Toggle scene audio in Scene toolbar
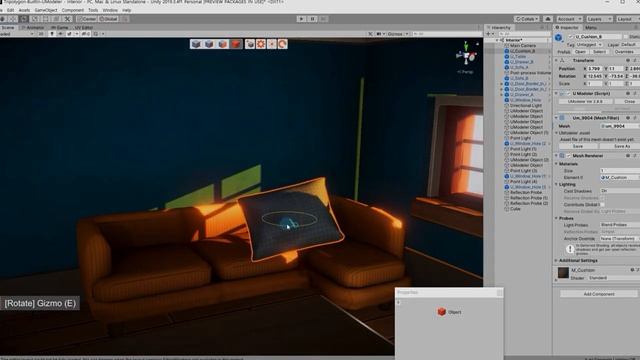Screen dimensions: 640x360 point(60,34)
